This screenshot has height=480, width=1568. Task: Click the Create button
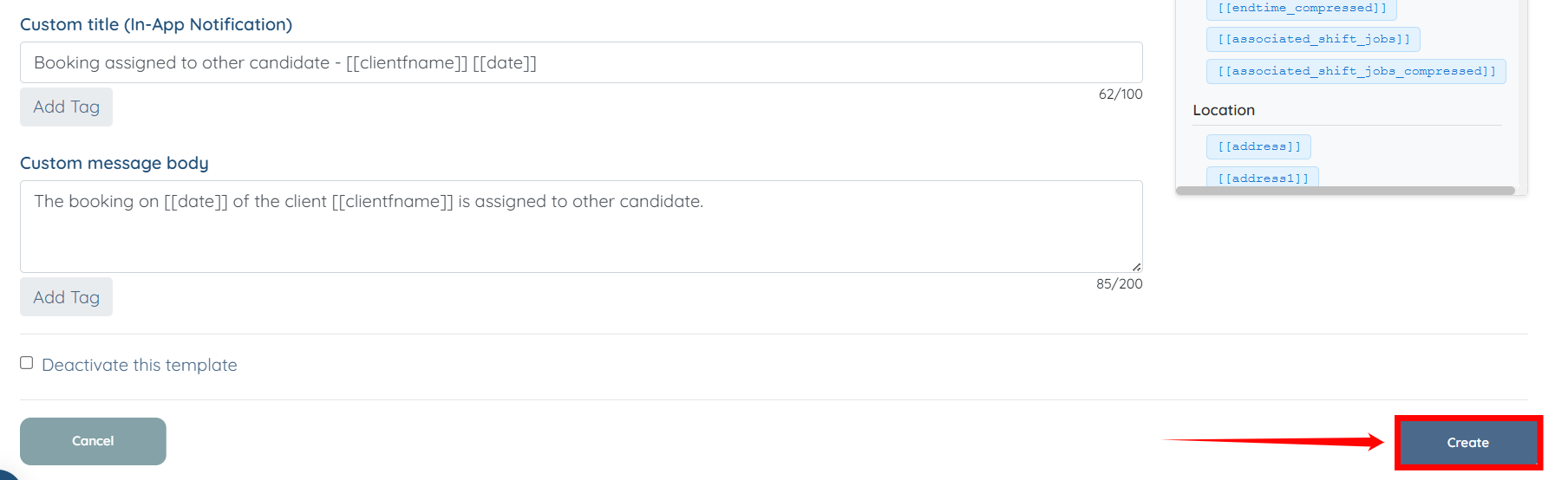click(1467, 443)
